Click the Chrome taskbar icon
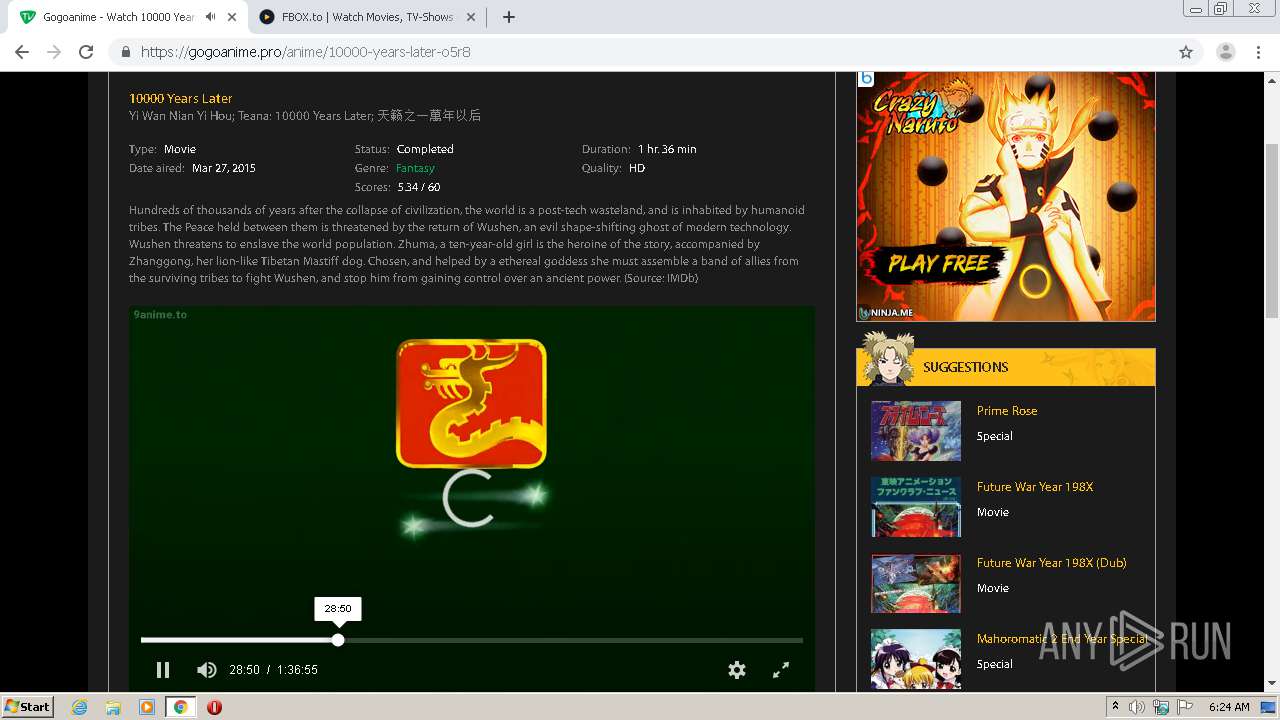The width and height of the screenshot is (1280, 720). tap(180, 707)
